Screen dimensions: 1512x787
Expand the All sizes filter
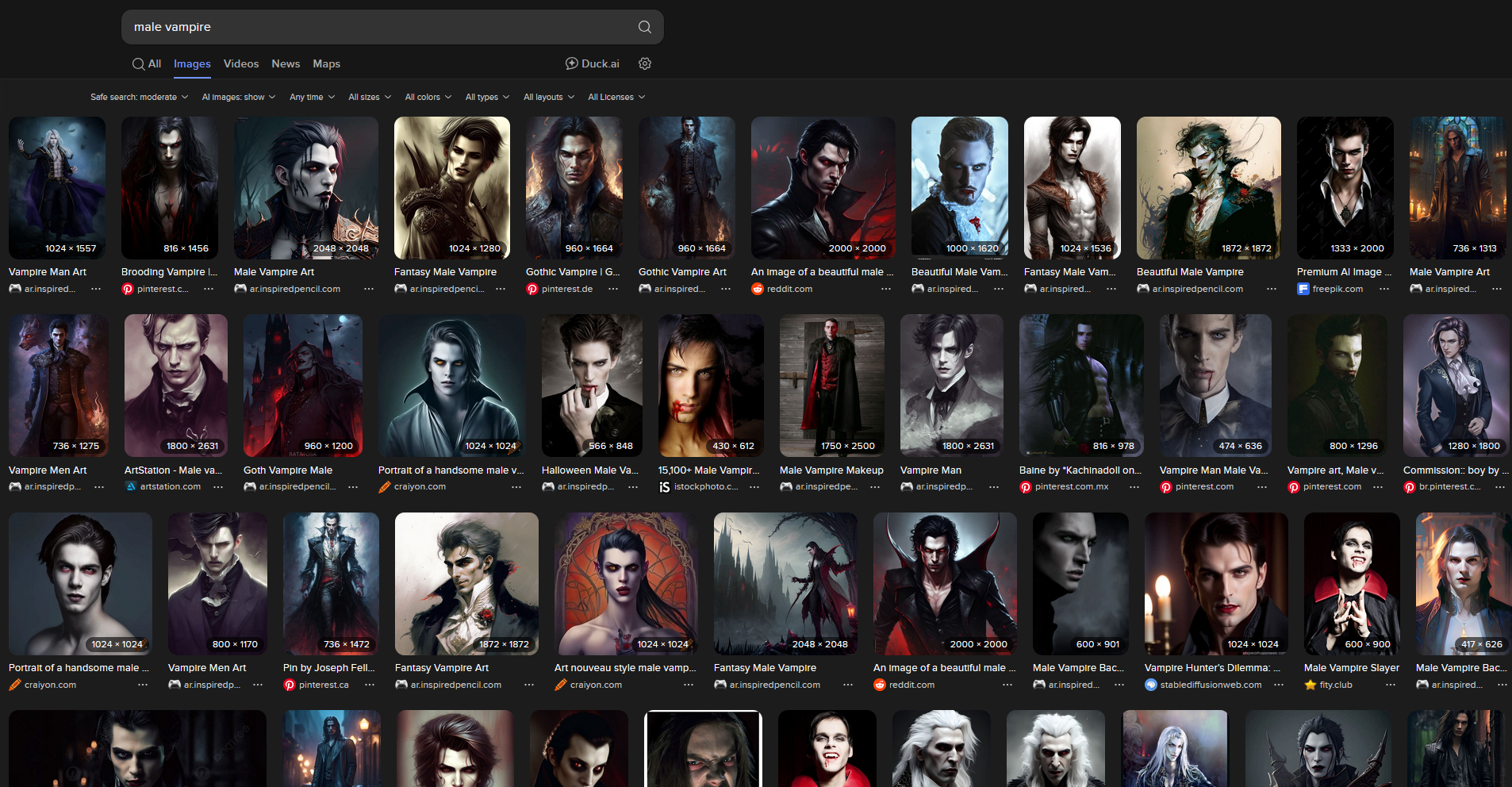[370, 97]
